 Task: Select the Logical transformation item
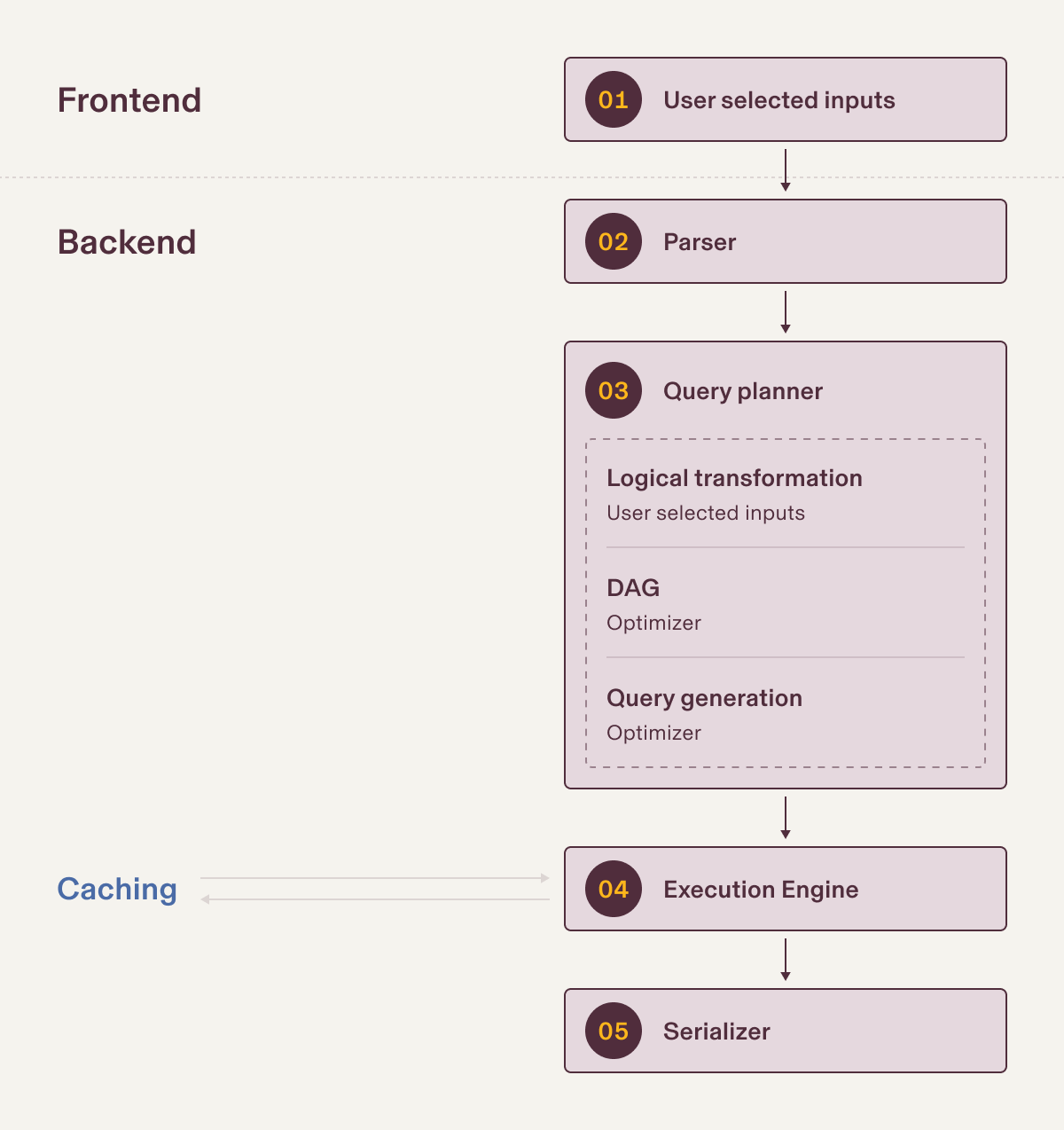click(x=734, y=479)
